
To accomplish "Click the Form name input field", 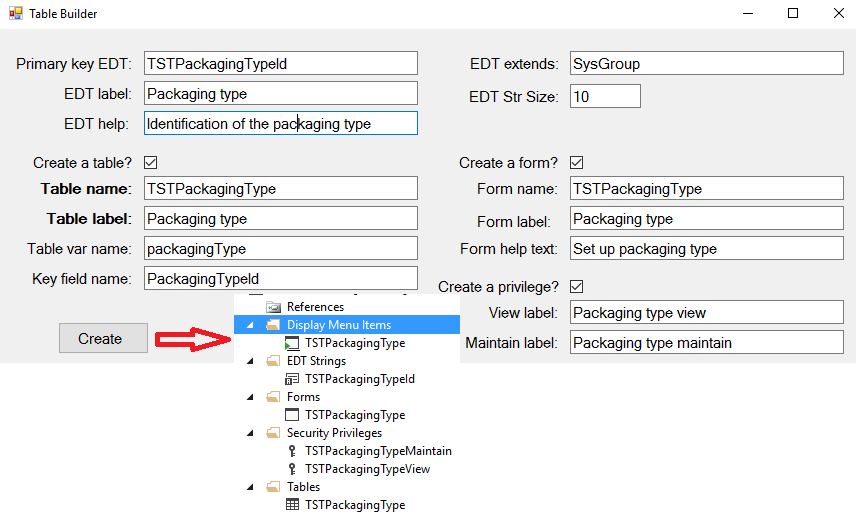I will 706,188.
